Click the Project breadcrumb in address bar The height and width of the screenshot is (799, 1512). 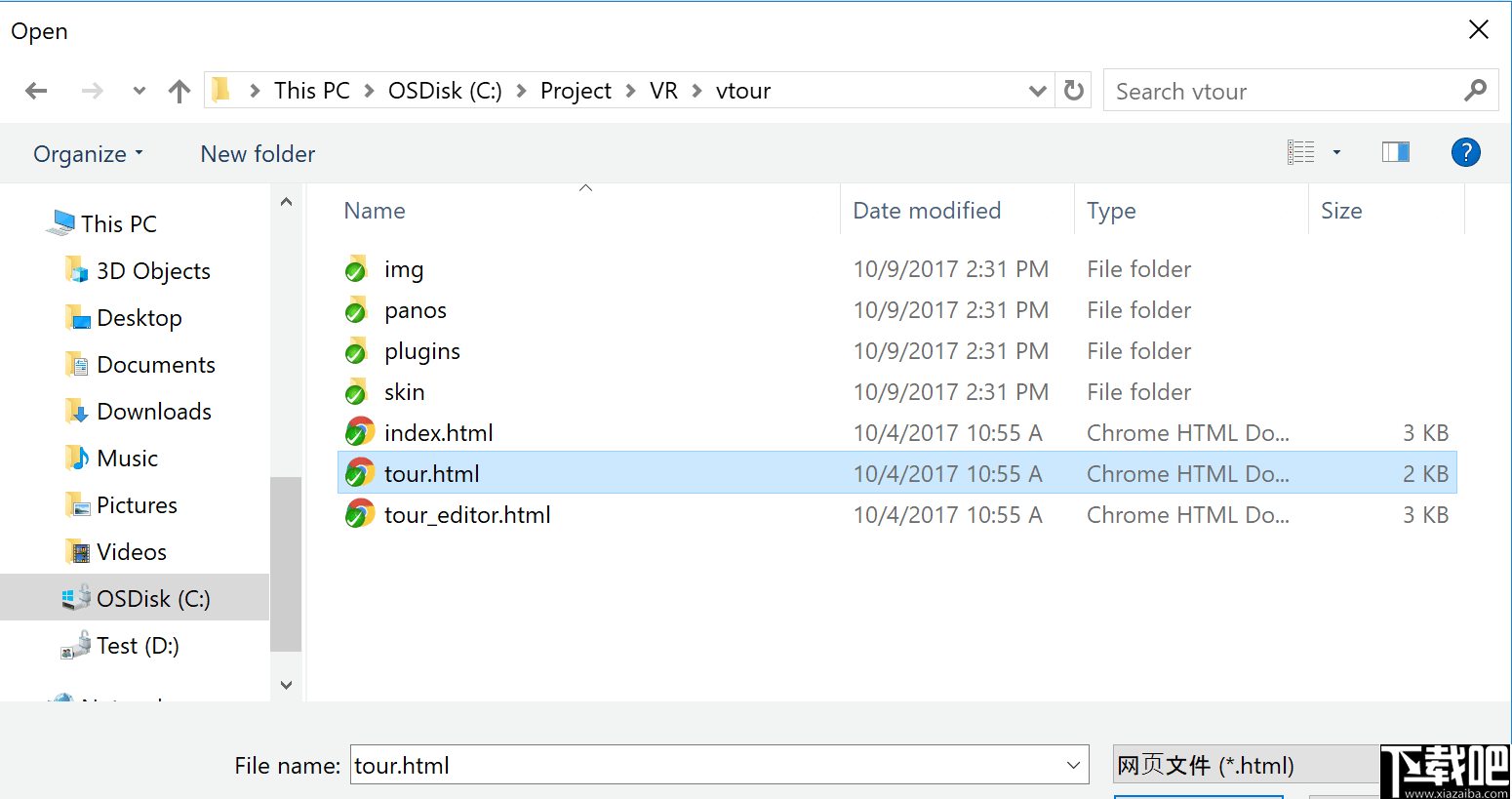576,91
